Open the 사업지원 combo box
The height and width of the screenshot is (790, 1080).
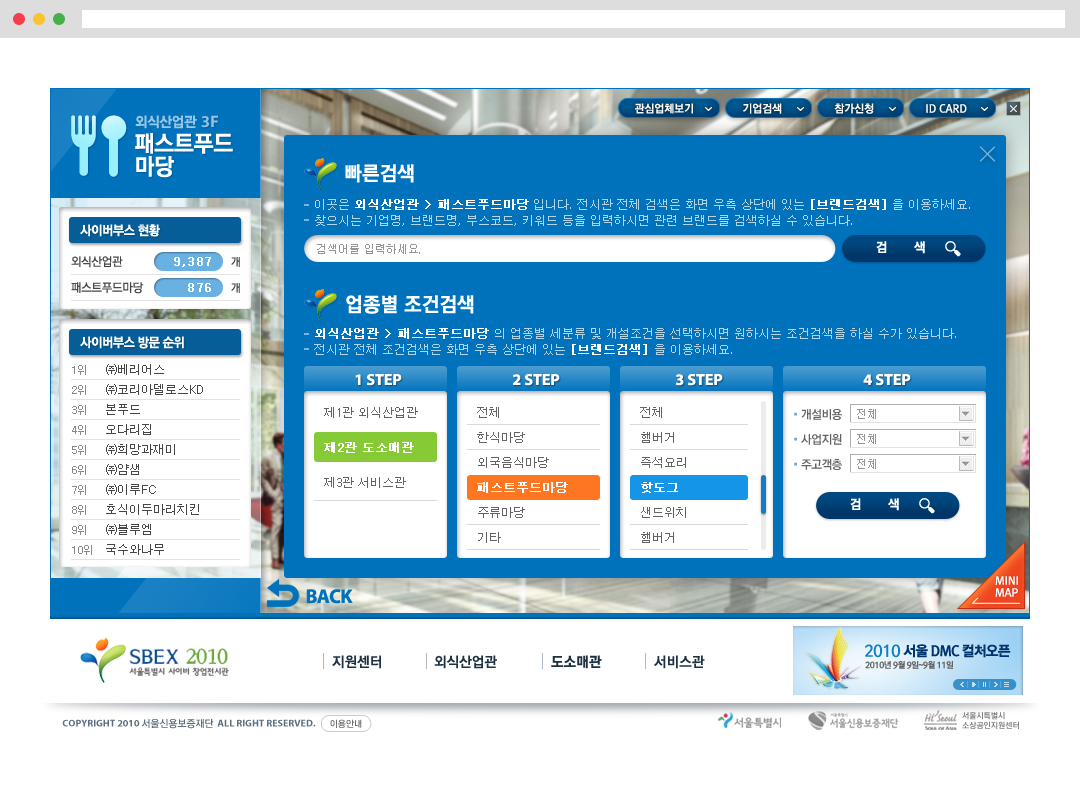click(913, 439)
